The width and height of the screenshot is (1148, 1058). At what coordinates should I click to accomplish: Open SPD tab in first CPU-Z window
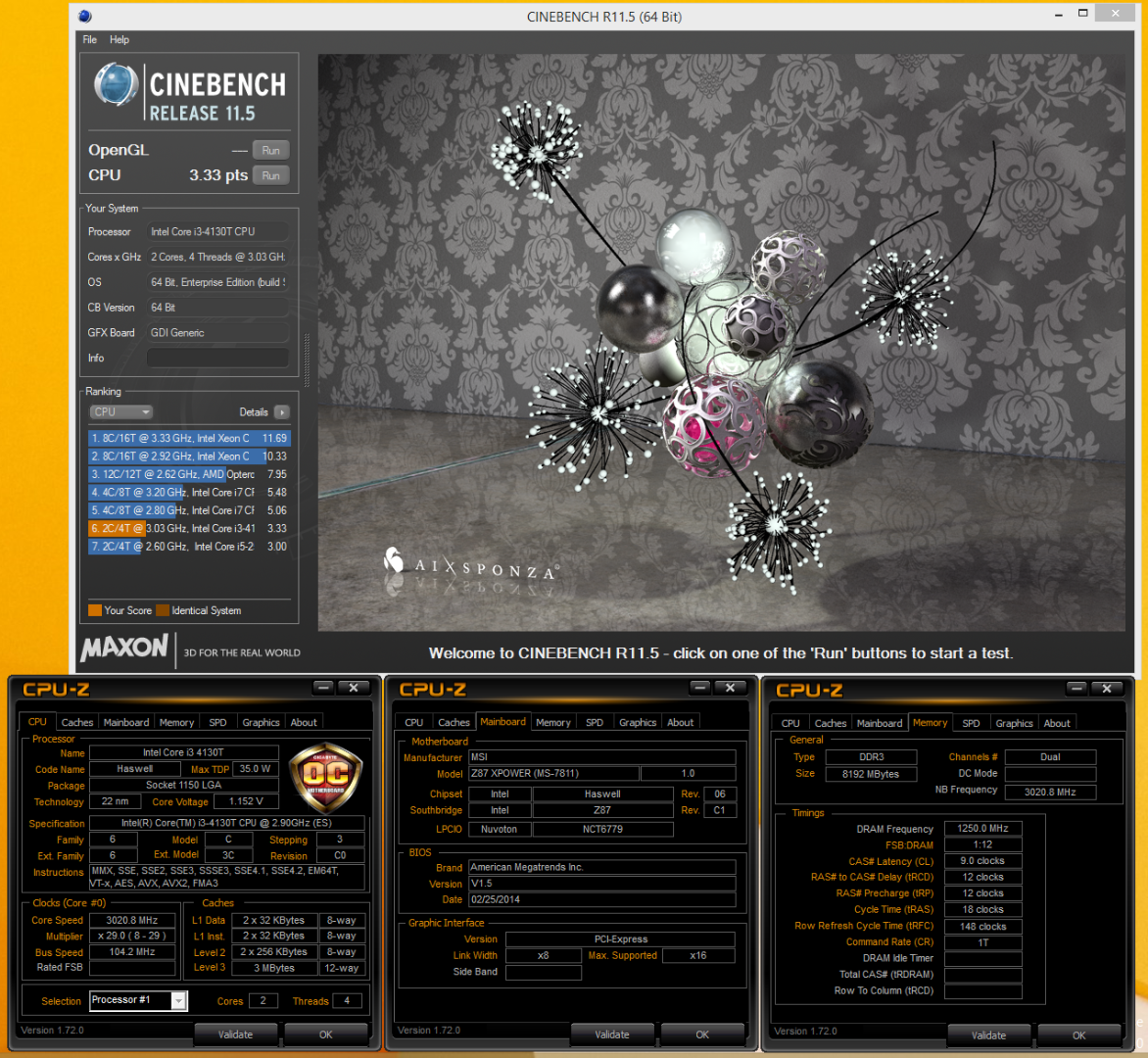pyautogui.click(x=217, y=722)
